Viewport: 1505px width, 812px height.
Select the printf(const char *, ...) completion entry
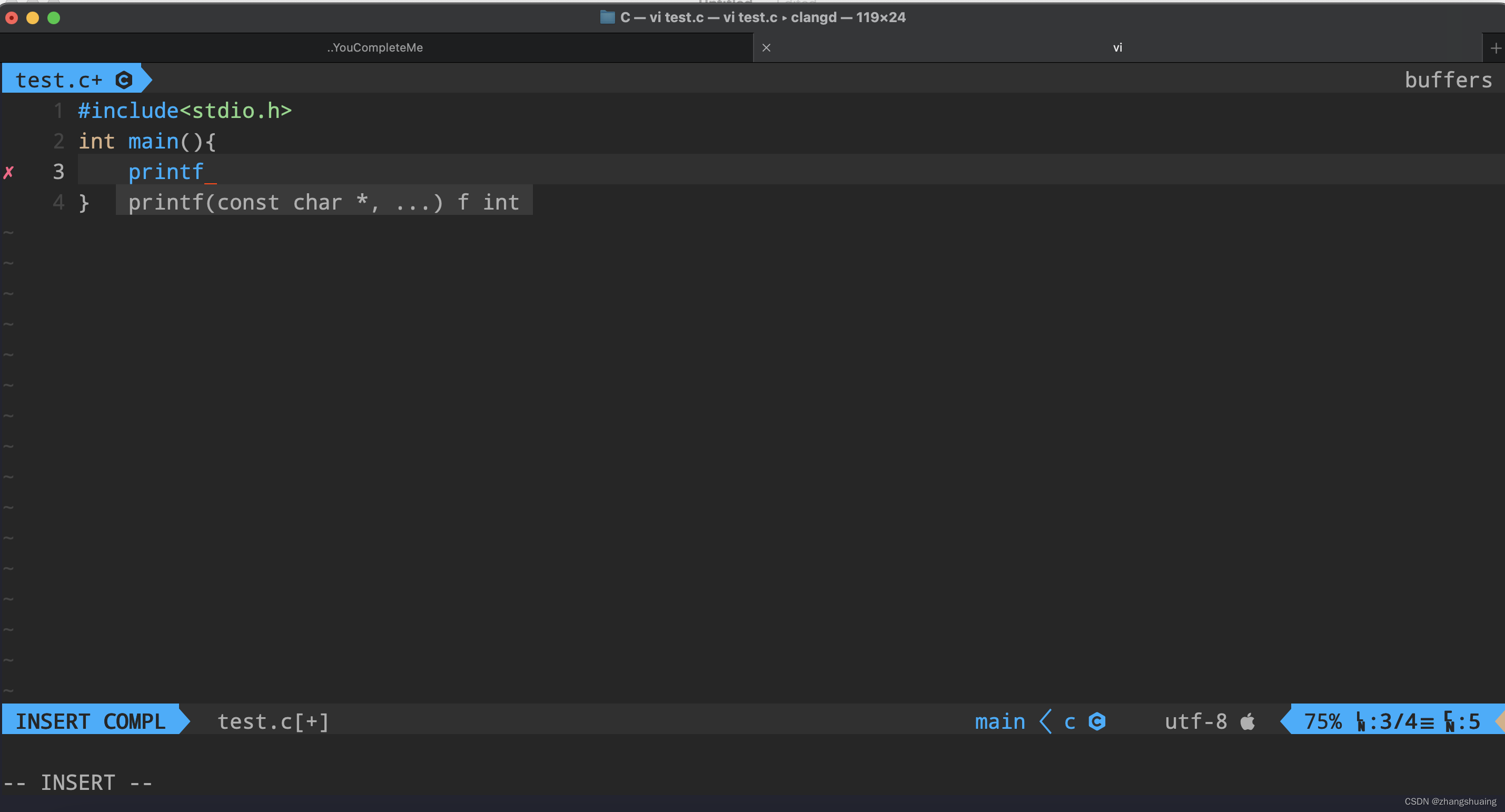pyautogui.click(x=323, y=202)
